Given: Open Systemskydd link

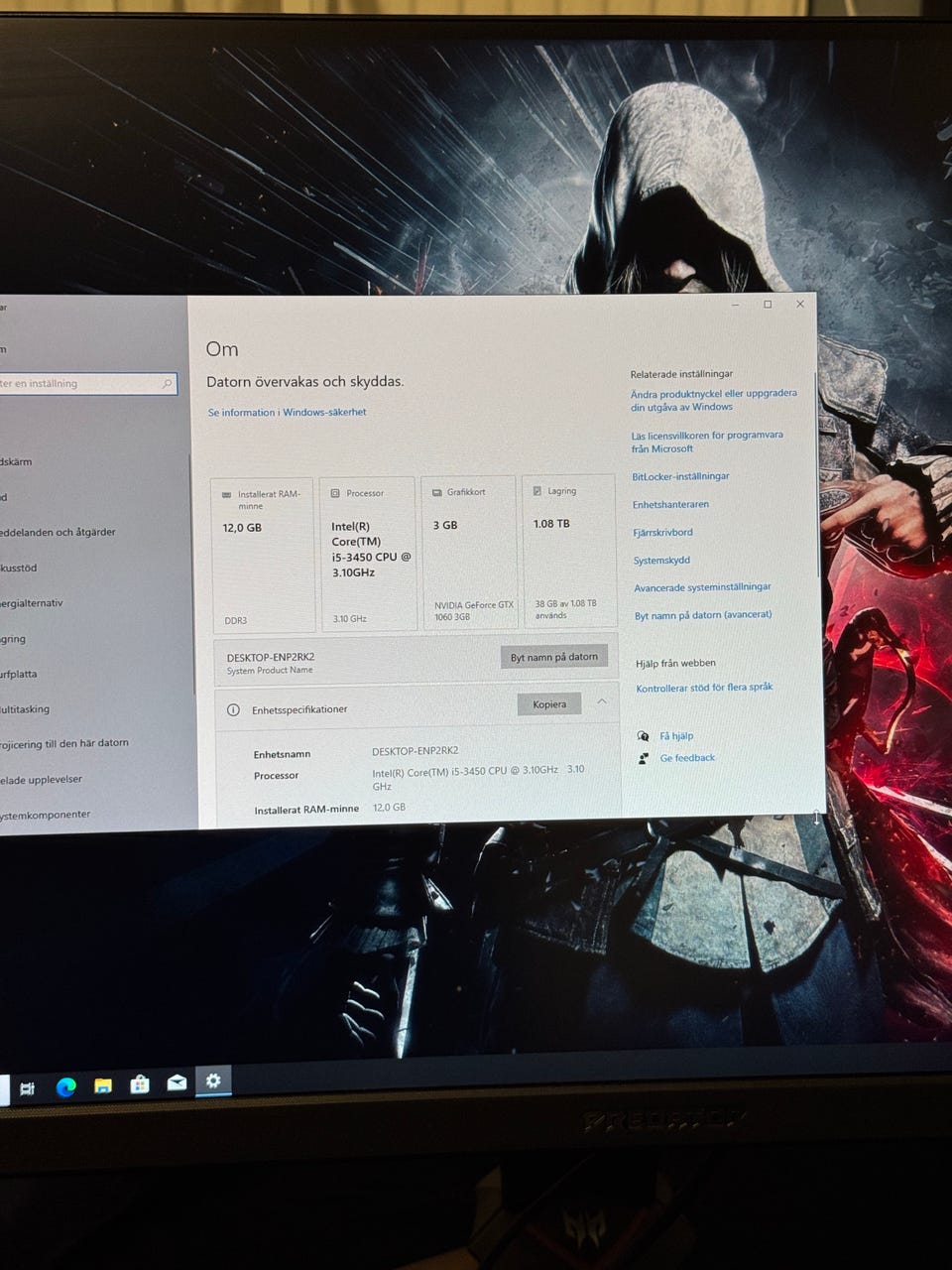Looking at the screenshot, I should click(x=662, y=561).
